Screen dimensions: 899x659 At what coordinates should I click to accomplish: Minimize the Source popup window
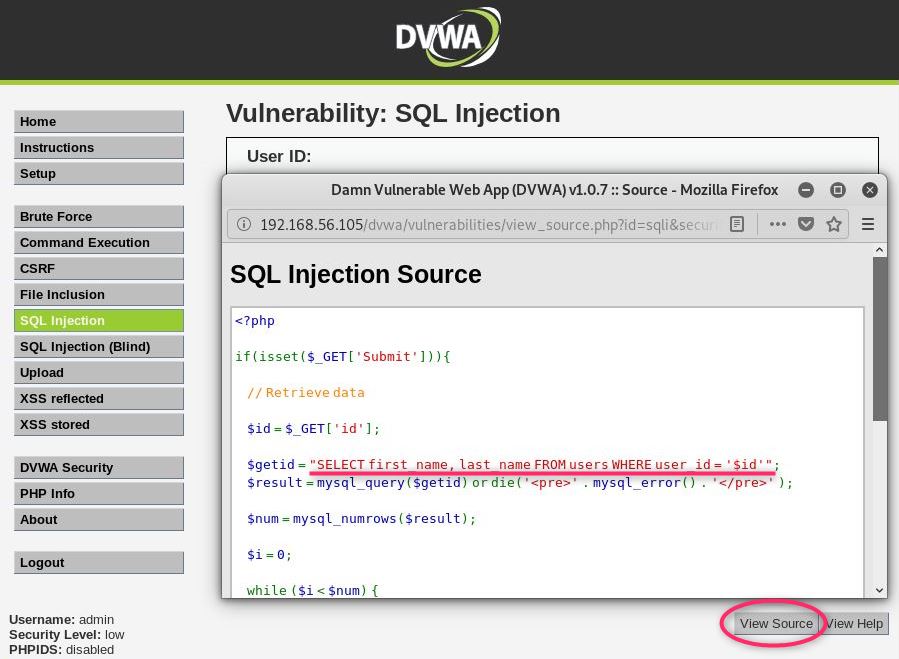coord(806,190)
